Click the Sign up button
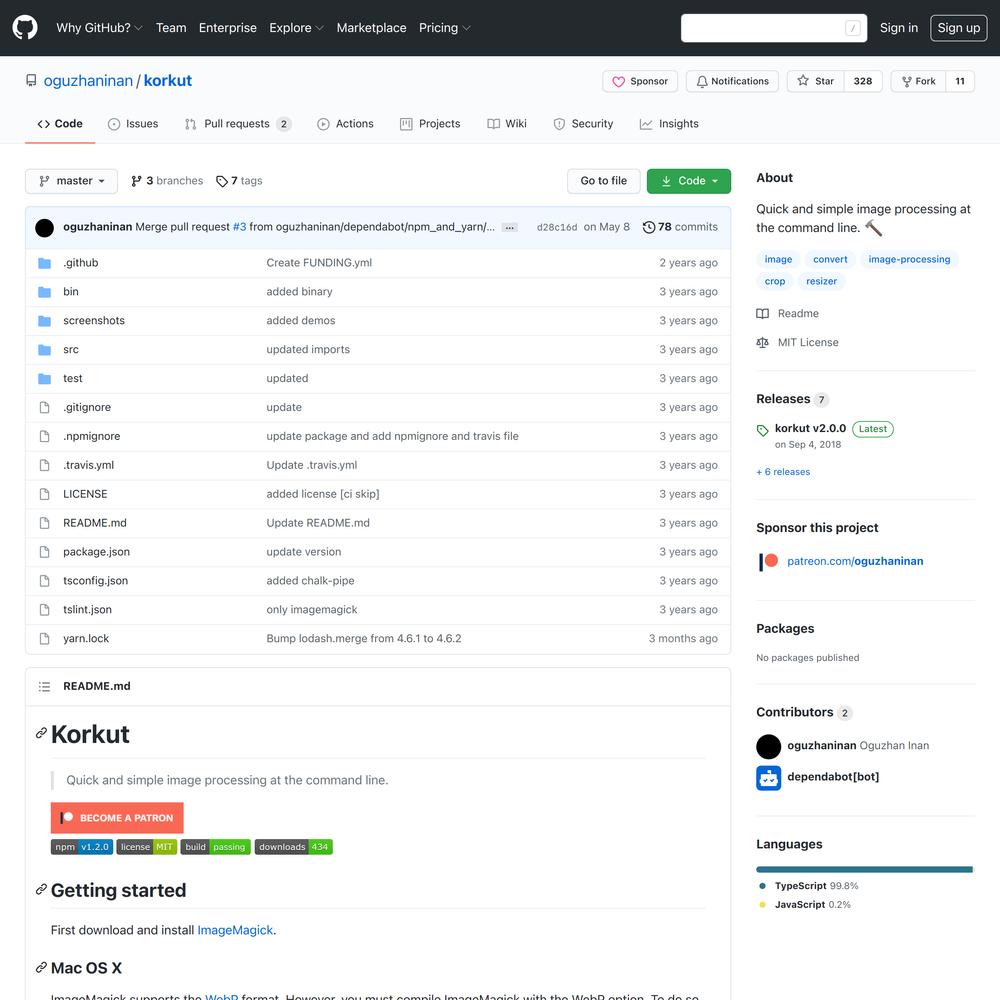 click(x=959, y=28)
